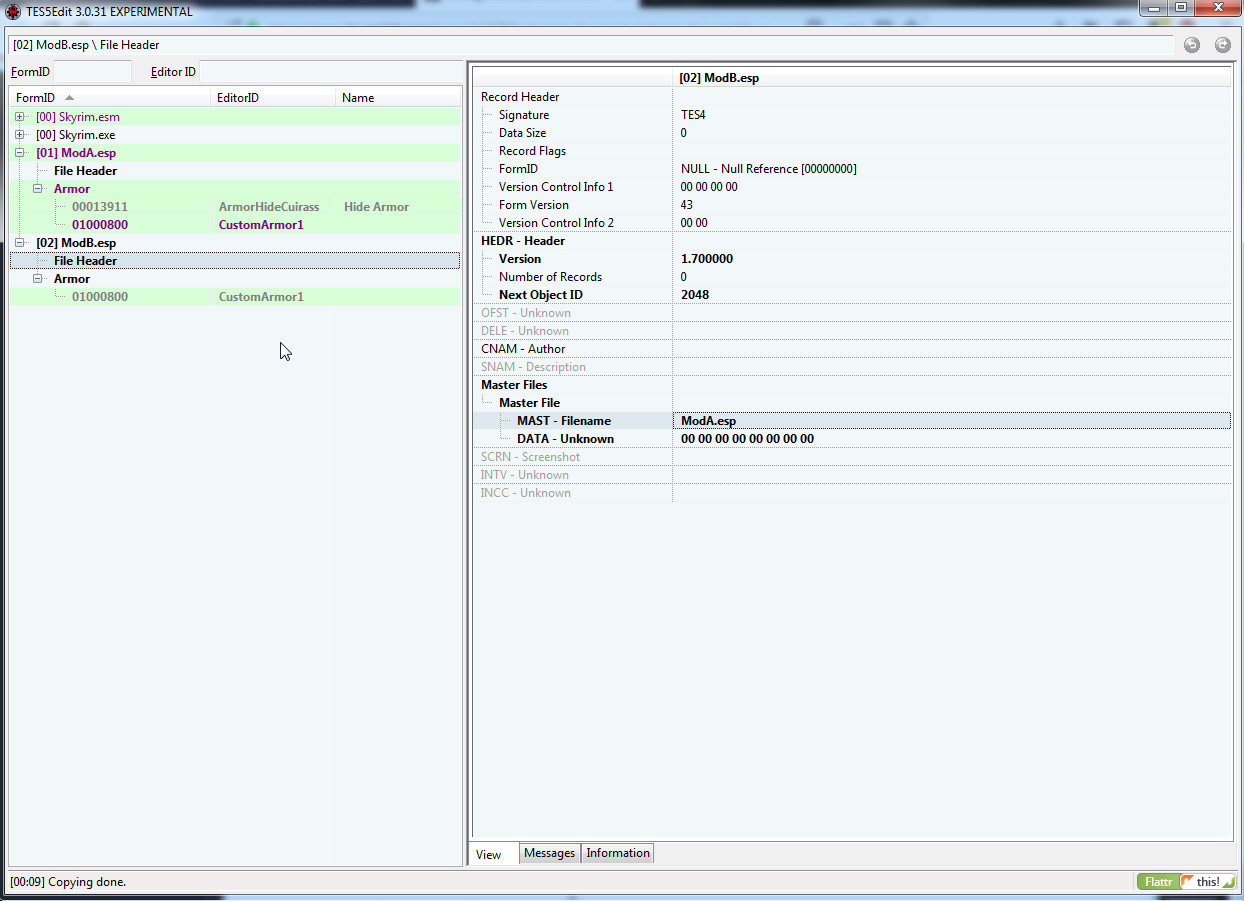Select the [00] Skyrim.esm tree row
The height and width of the screenshot is (901, 1244).
(x=235, y=117)
